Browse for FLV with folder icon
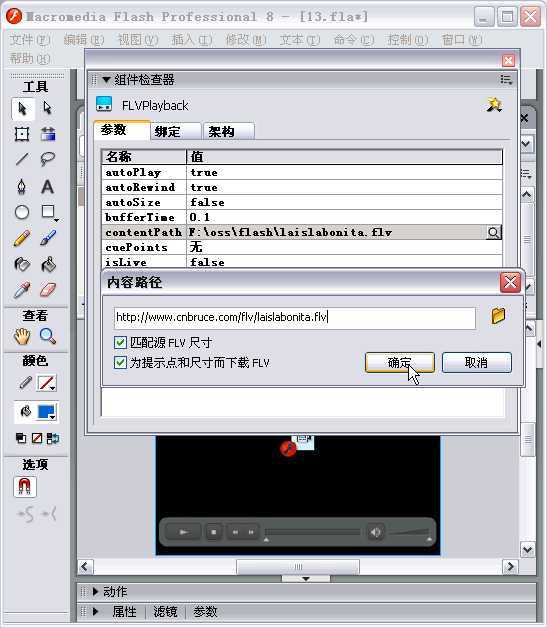 tap(498, 316)
